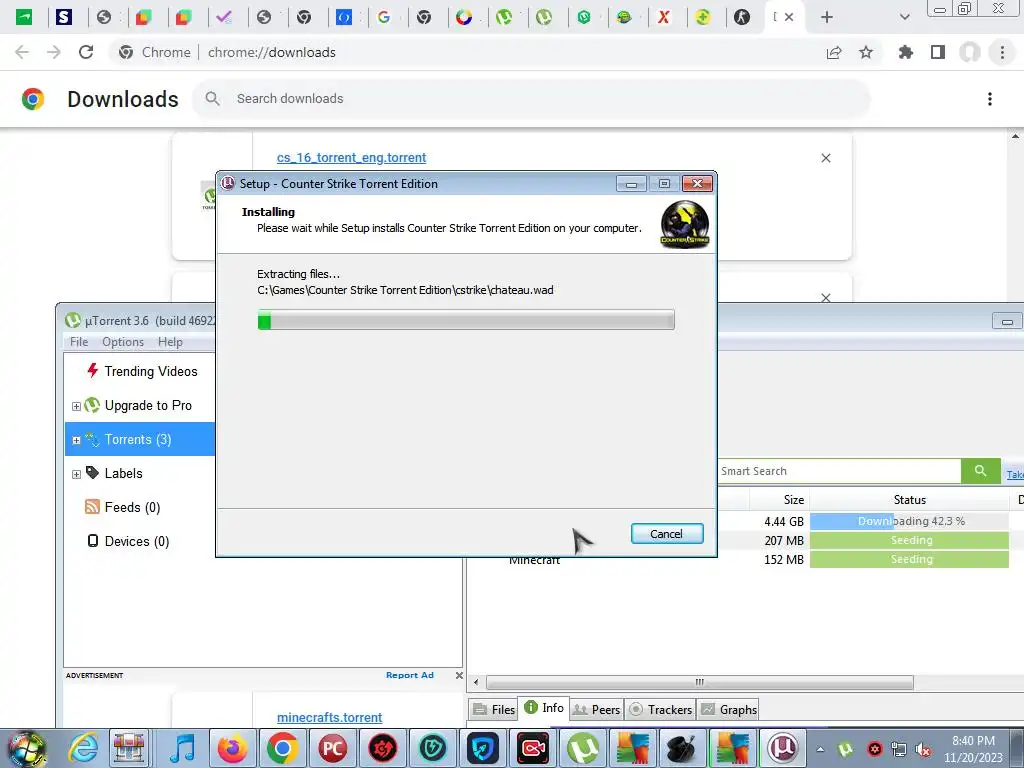Expand the Upgrade to Pro tree node
This screenshot has width=1024, height=768.
76,406
